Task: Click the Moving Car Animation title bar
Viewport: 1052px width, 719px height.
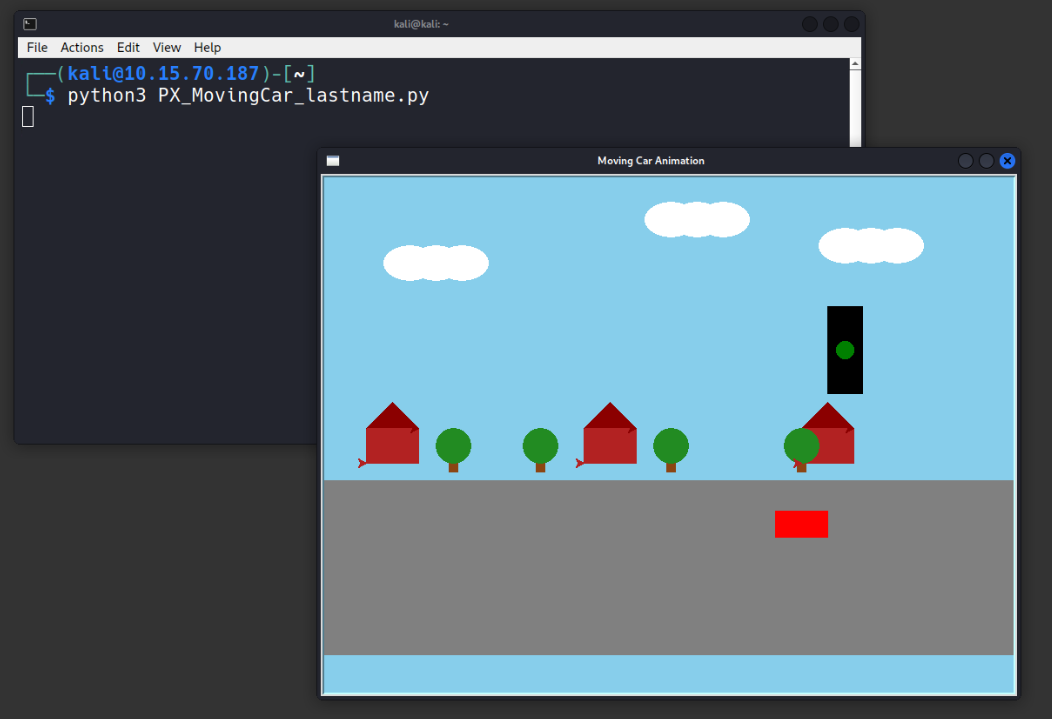Action: (650, 161)
